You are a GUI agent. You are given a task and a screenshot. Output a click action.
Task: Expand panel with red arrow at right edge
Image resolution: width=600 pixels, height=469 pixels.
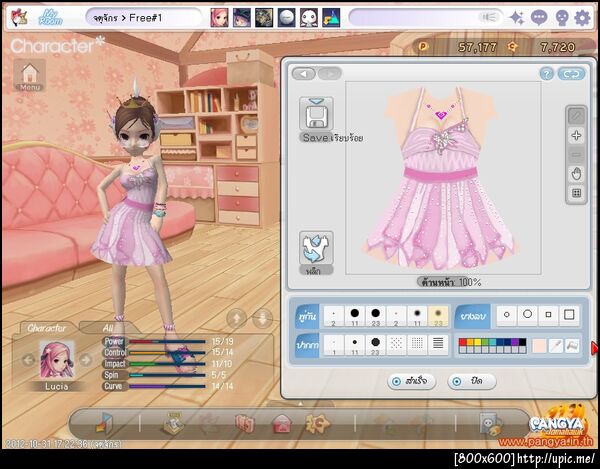click(595, 348)
